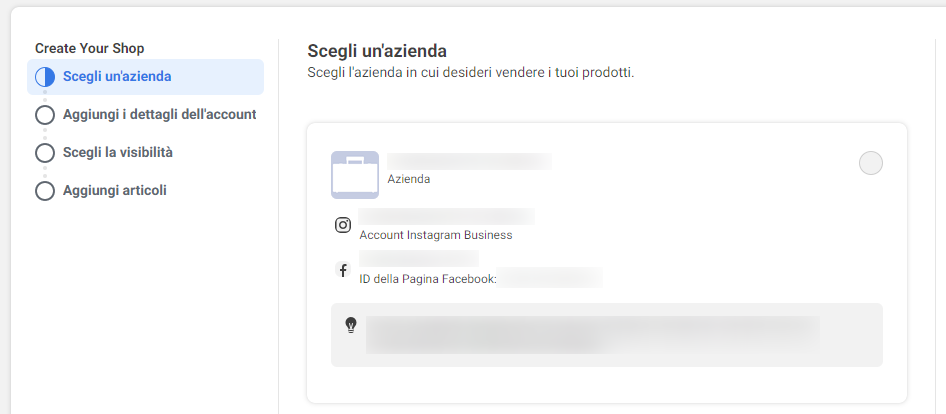This screenshot has height=414, width=946.
Task: Click the blurred business name on the card
Action: pos(469,161)
